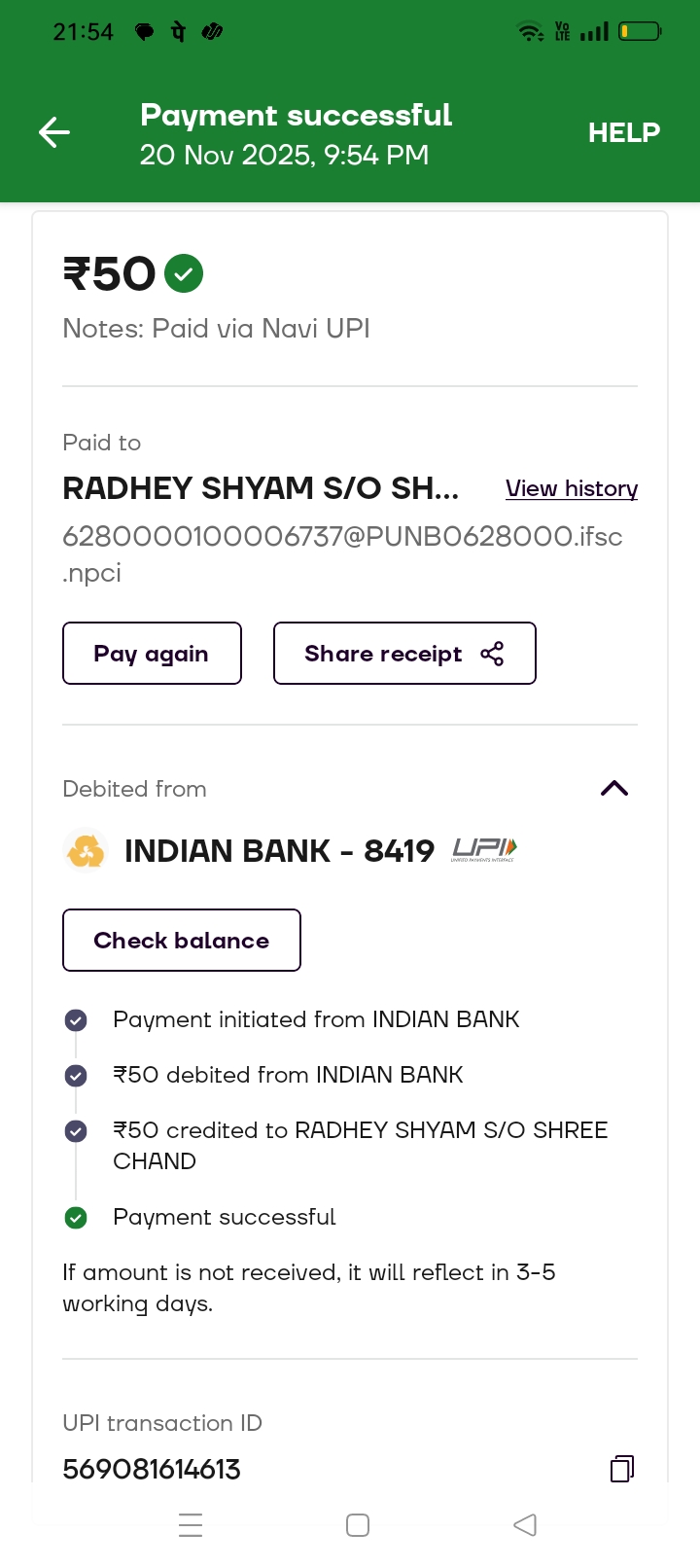Tap the Indian Bank logo icon
The height and width of the screenshot is (1568, 700).
click(x=86, y=851)
